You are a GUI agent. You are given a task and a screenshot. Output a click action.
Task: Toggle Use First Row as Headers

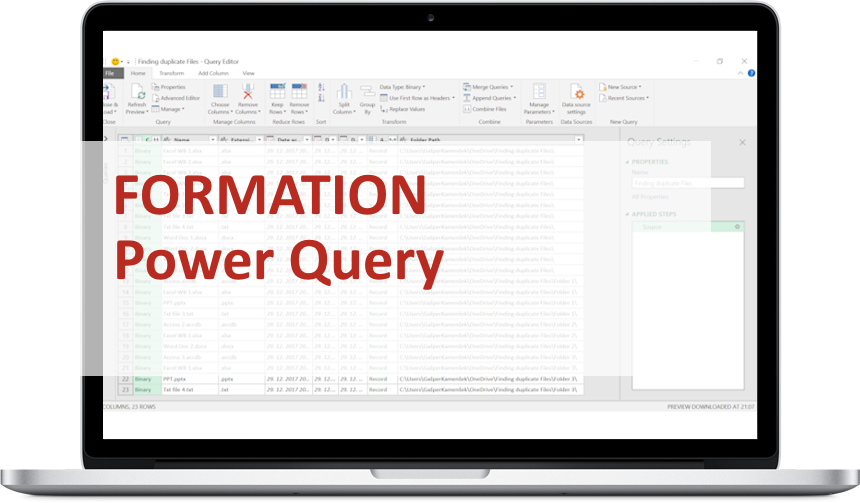click(x=420, y=98)
